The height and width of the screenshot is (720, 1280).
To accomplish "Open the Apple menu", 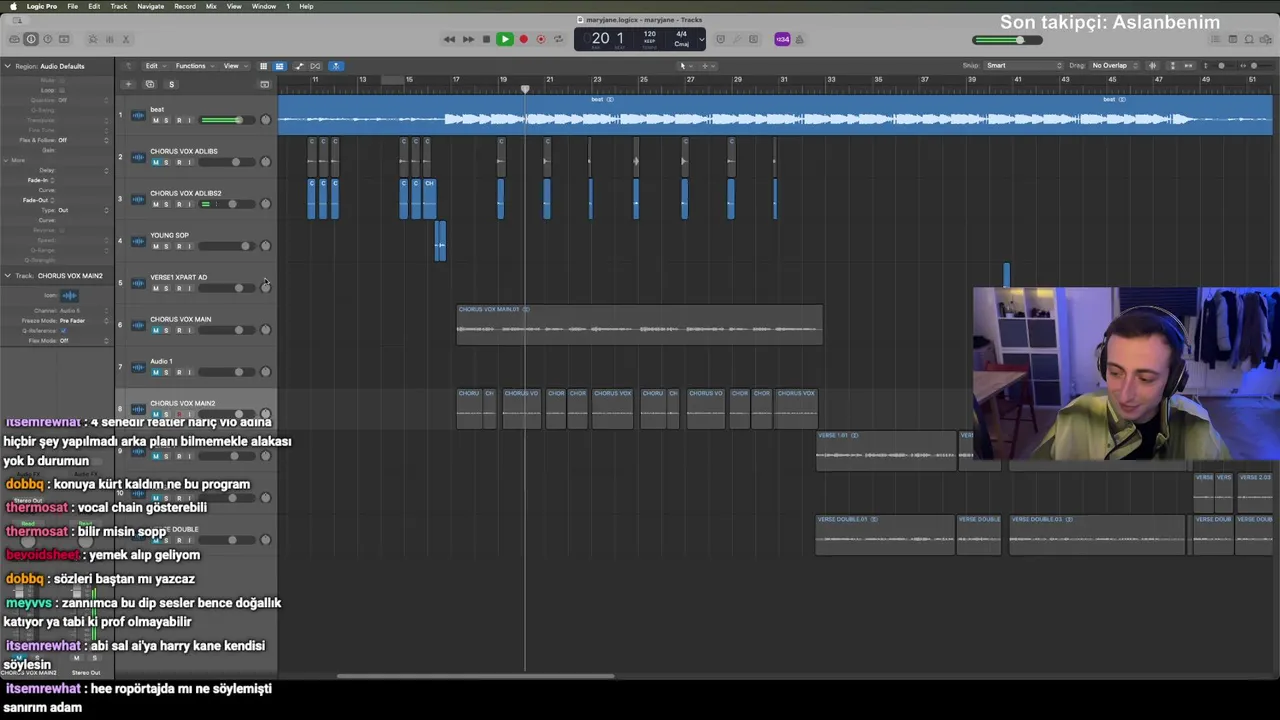I will click(13, 6).
